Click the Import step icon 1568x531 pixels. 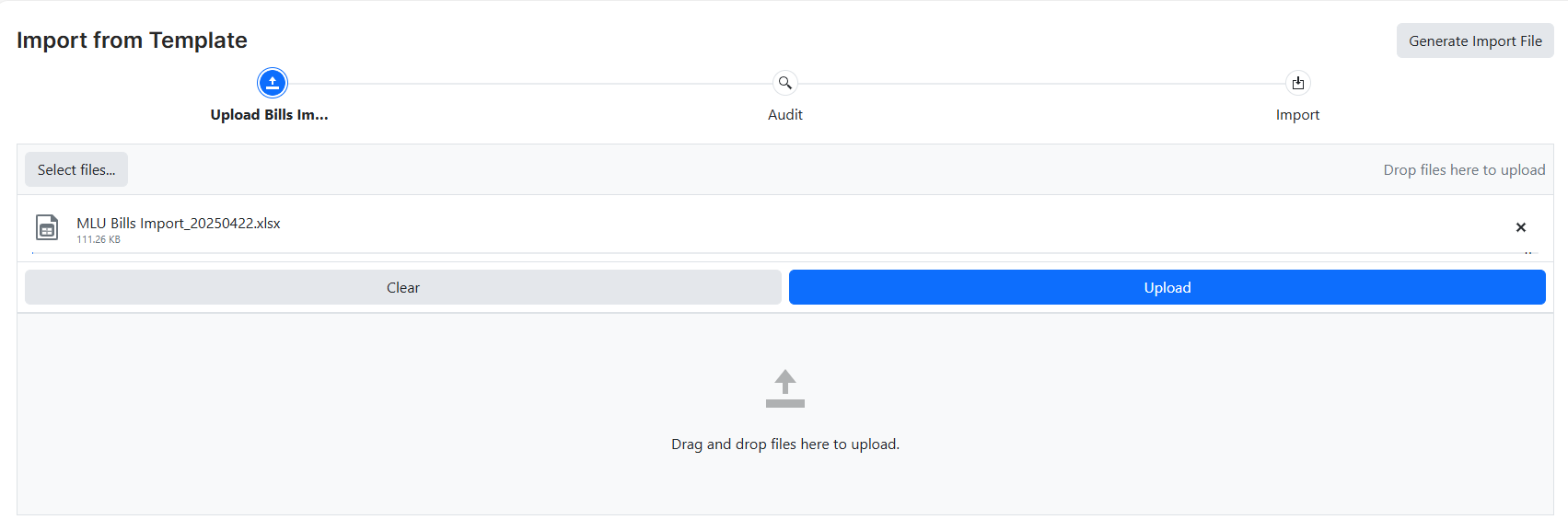point(1297,83)
